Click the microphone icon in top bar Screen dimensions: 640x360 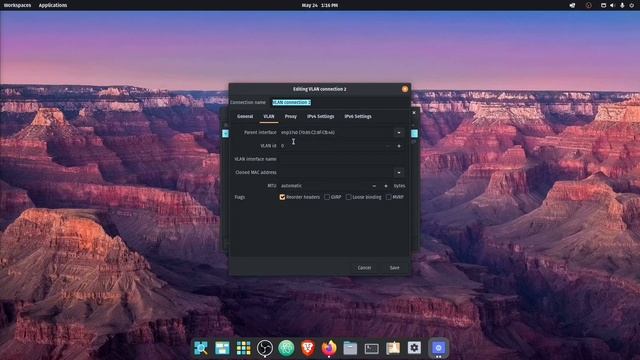(x=622, y=5)
